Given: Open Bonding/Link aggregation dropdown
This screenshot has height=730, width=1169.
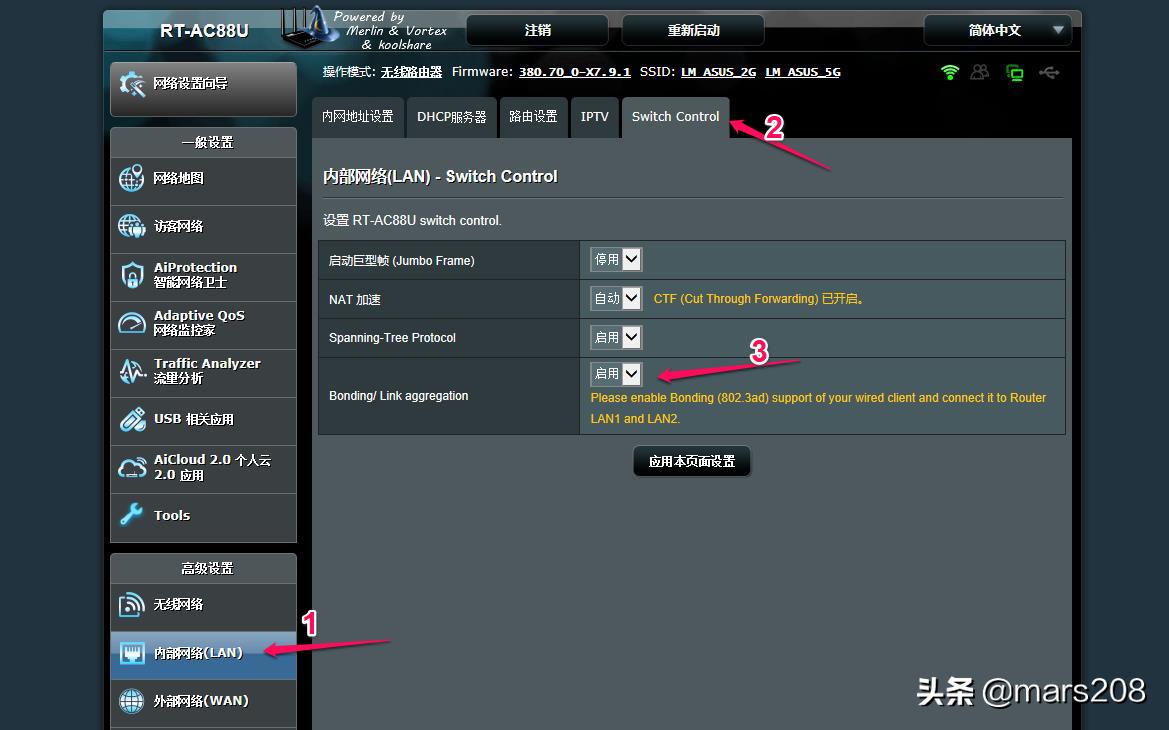Looking at the screenshot, I should tap(616, 374).
